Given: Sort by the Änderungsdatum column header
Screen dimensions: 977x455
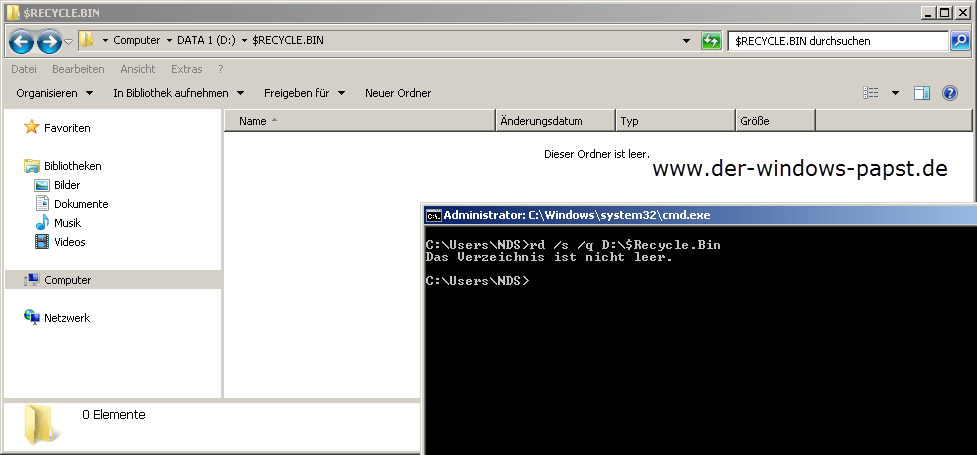Looking at the screenshot, I should (555, 121).
